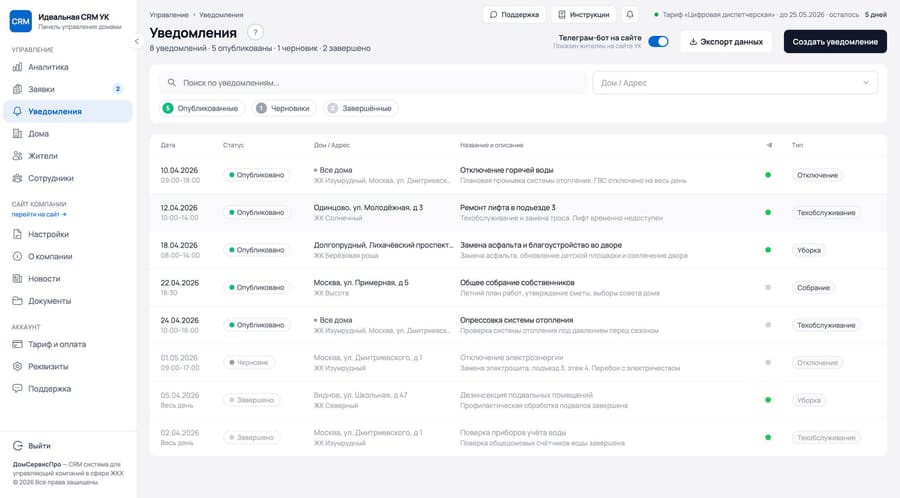Click grey Telegram dot for 'Общее собрание' row
Image resolution: width=900 pixels, height=498 pixels.
coord(768,287)
